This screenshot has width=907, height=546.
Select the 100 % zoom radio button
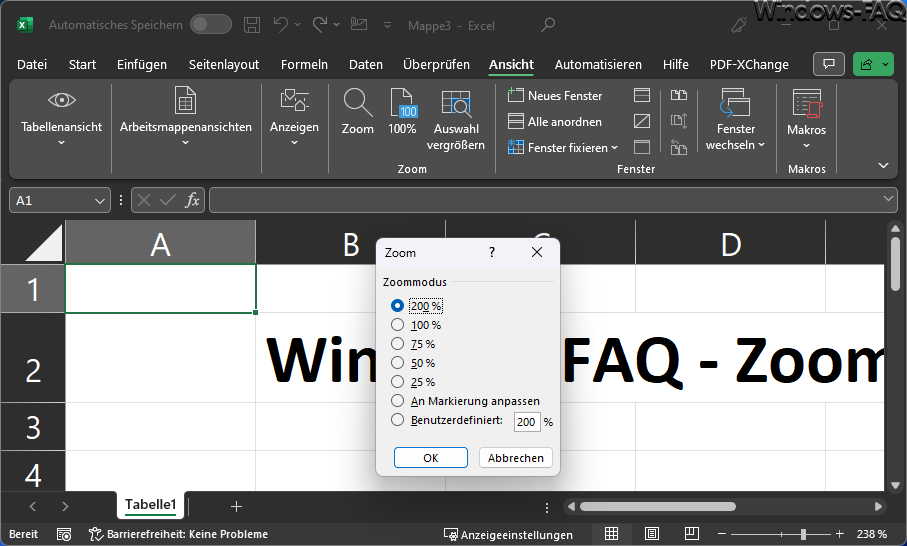[x=397, y=324]
